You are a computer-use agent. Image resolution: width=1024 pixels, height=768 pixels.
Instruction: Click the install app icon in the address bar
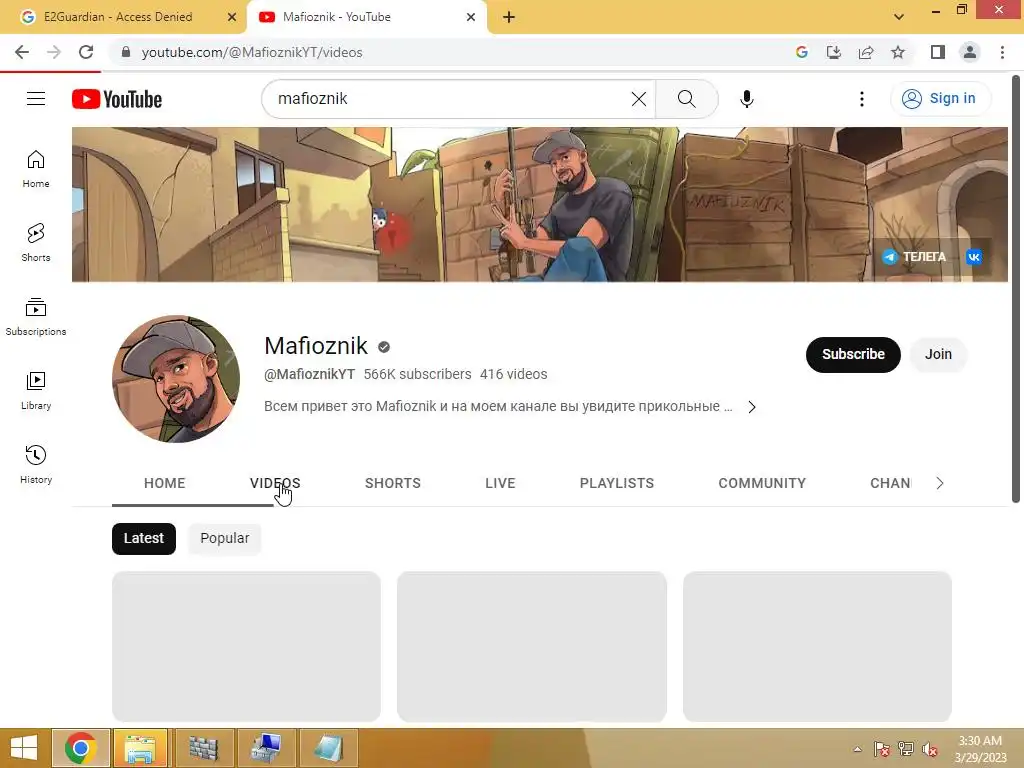(834, 52)
